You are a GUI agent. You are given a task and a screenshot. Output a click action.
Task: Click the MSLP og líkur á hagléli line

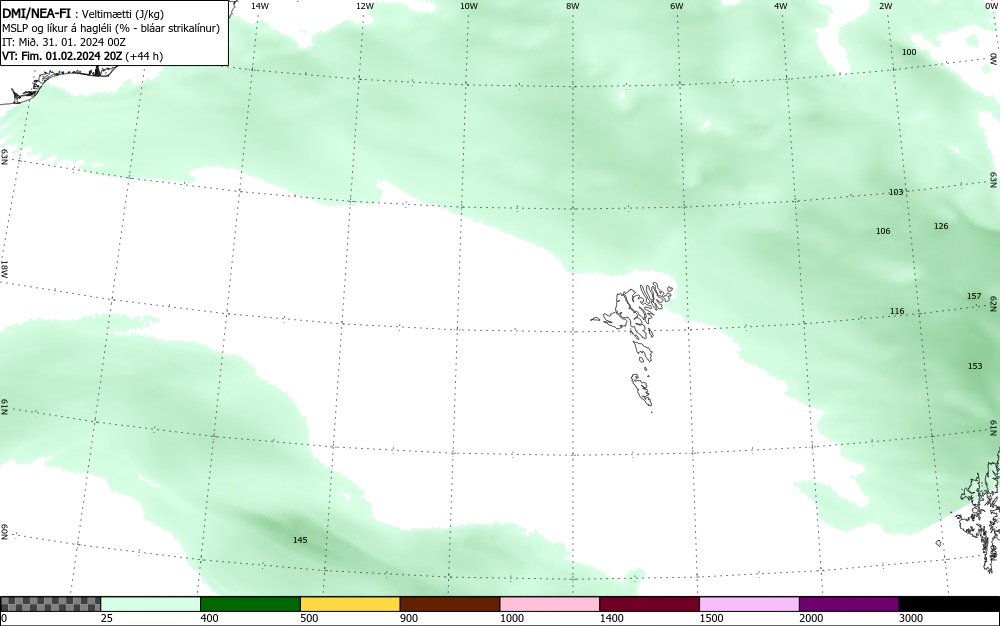111,28
